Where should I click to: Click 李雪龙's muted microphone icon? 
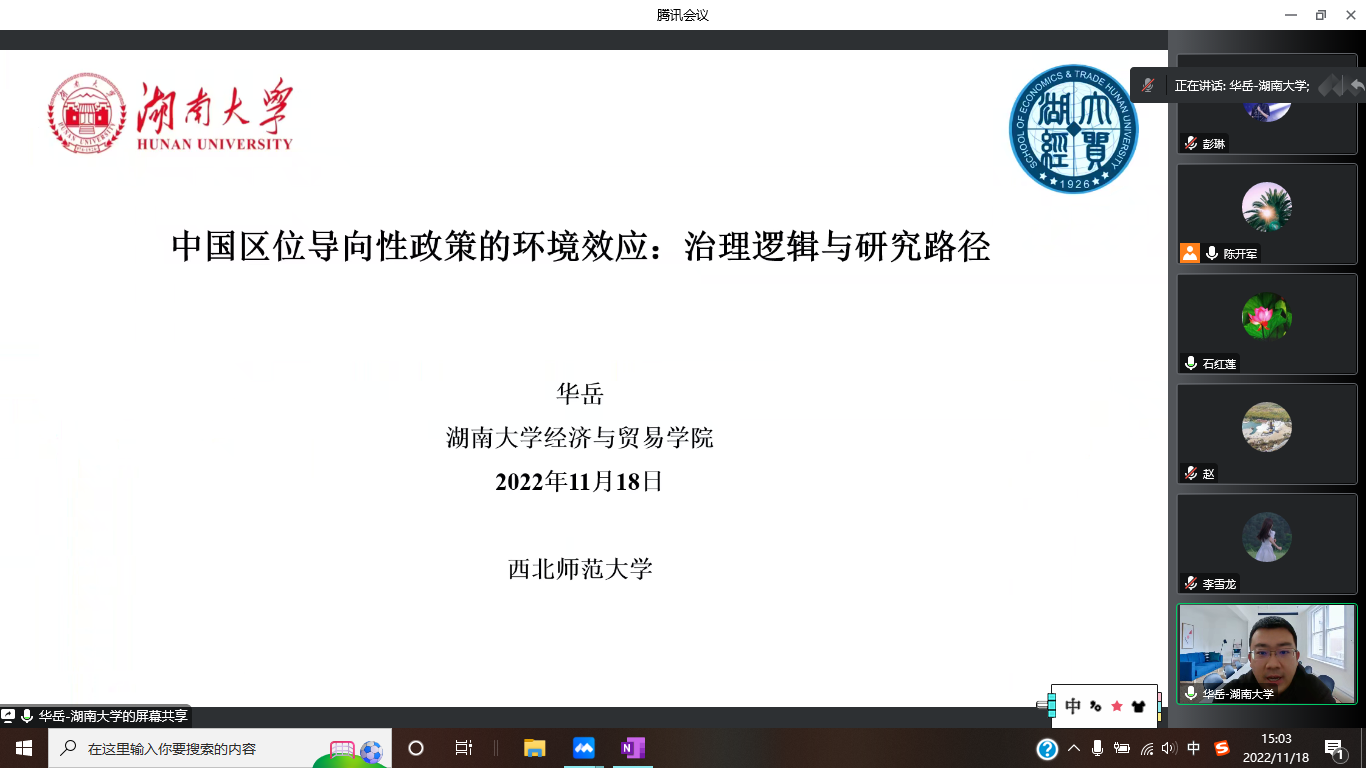click(x=1190, y=583)
